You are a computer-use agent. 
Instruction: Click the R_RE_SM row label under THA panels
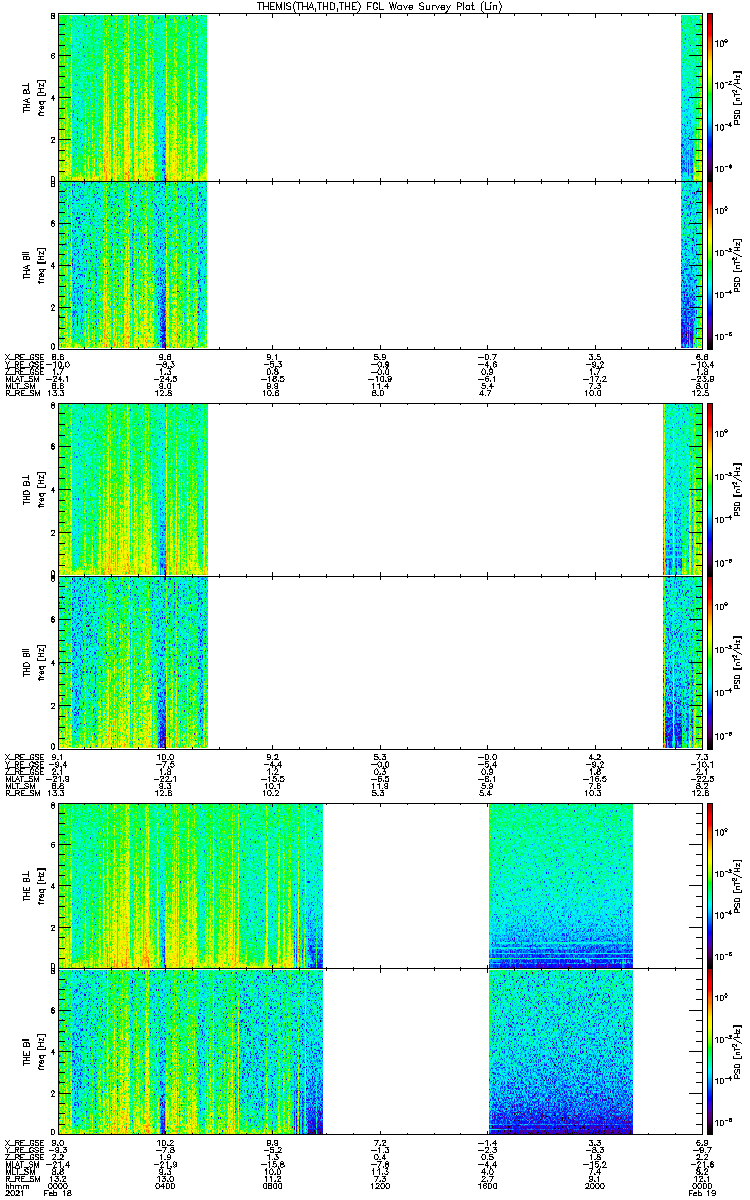tap(21, 393)
